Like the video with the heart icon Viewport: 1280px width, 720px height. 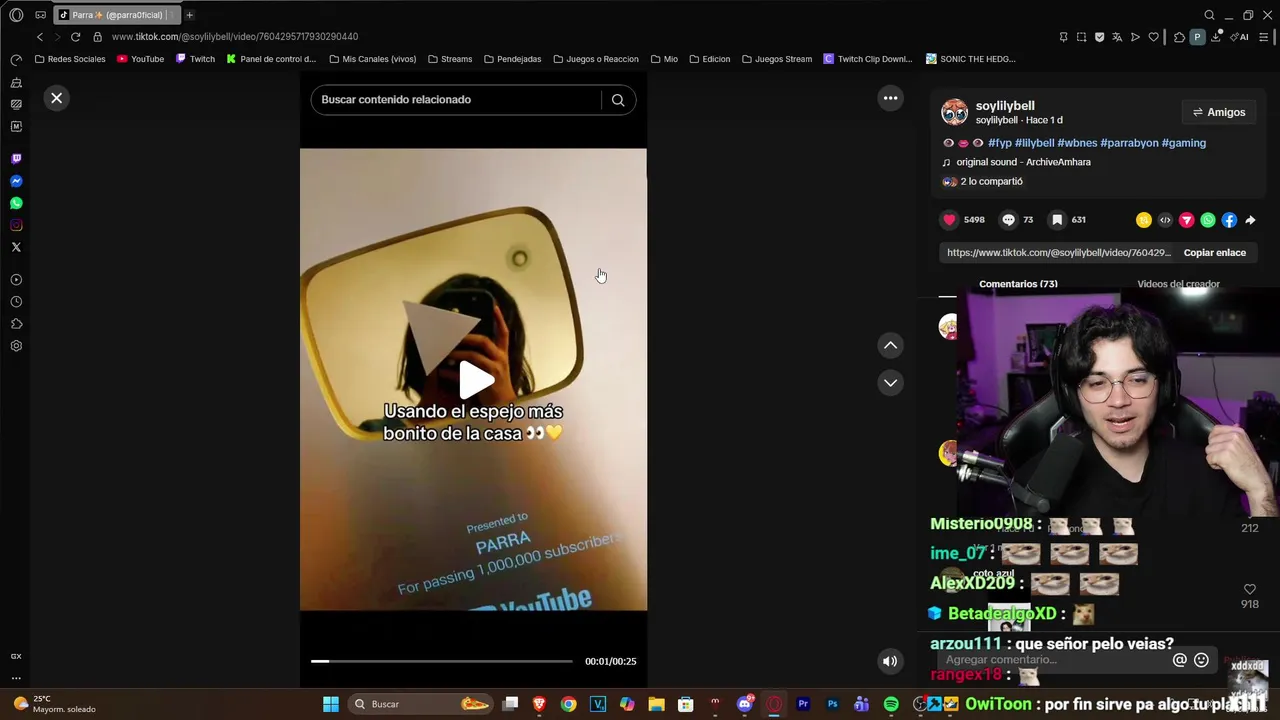949,220
